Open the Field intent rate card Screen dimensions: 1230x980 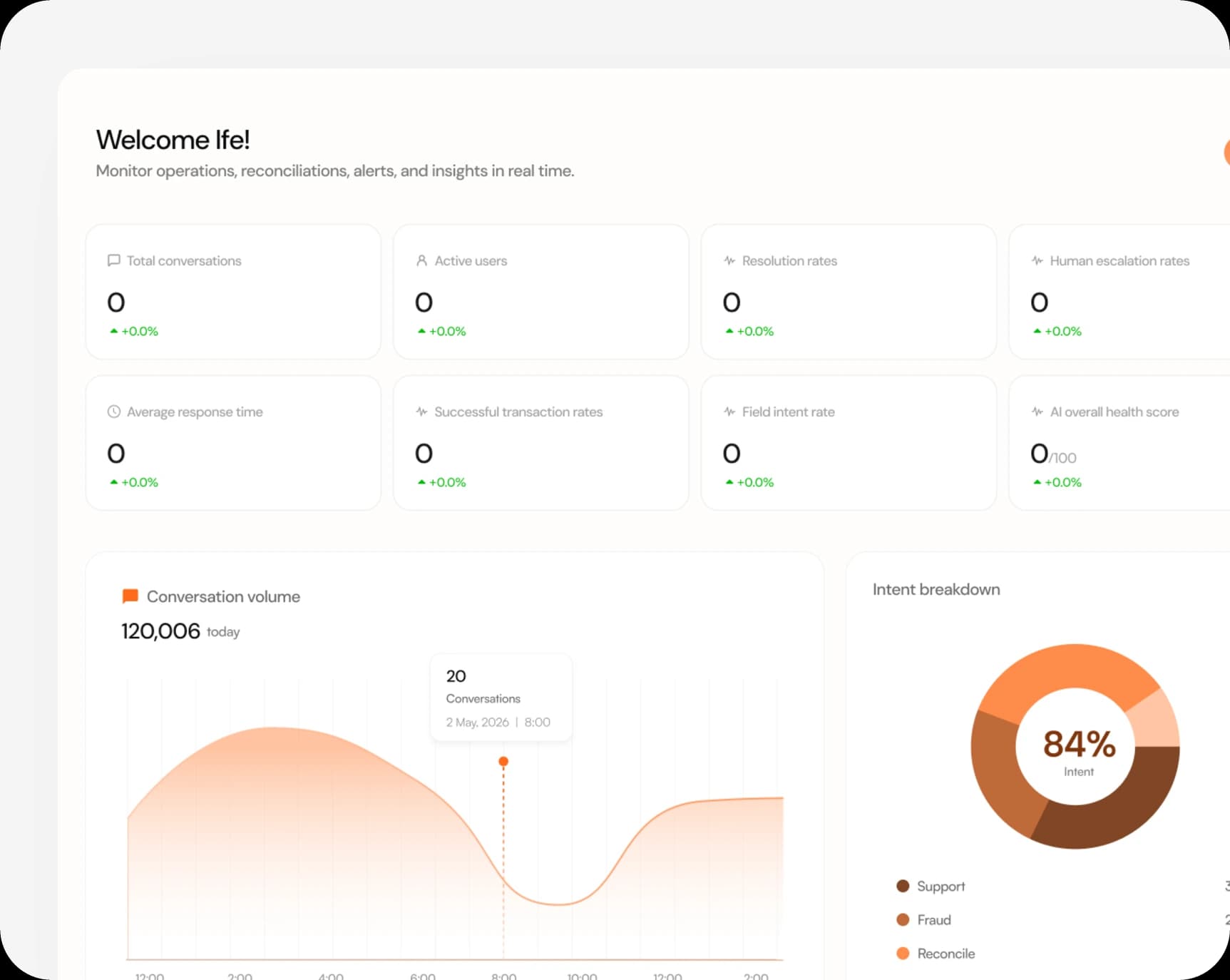click(x=849, y=443)
